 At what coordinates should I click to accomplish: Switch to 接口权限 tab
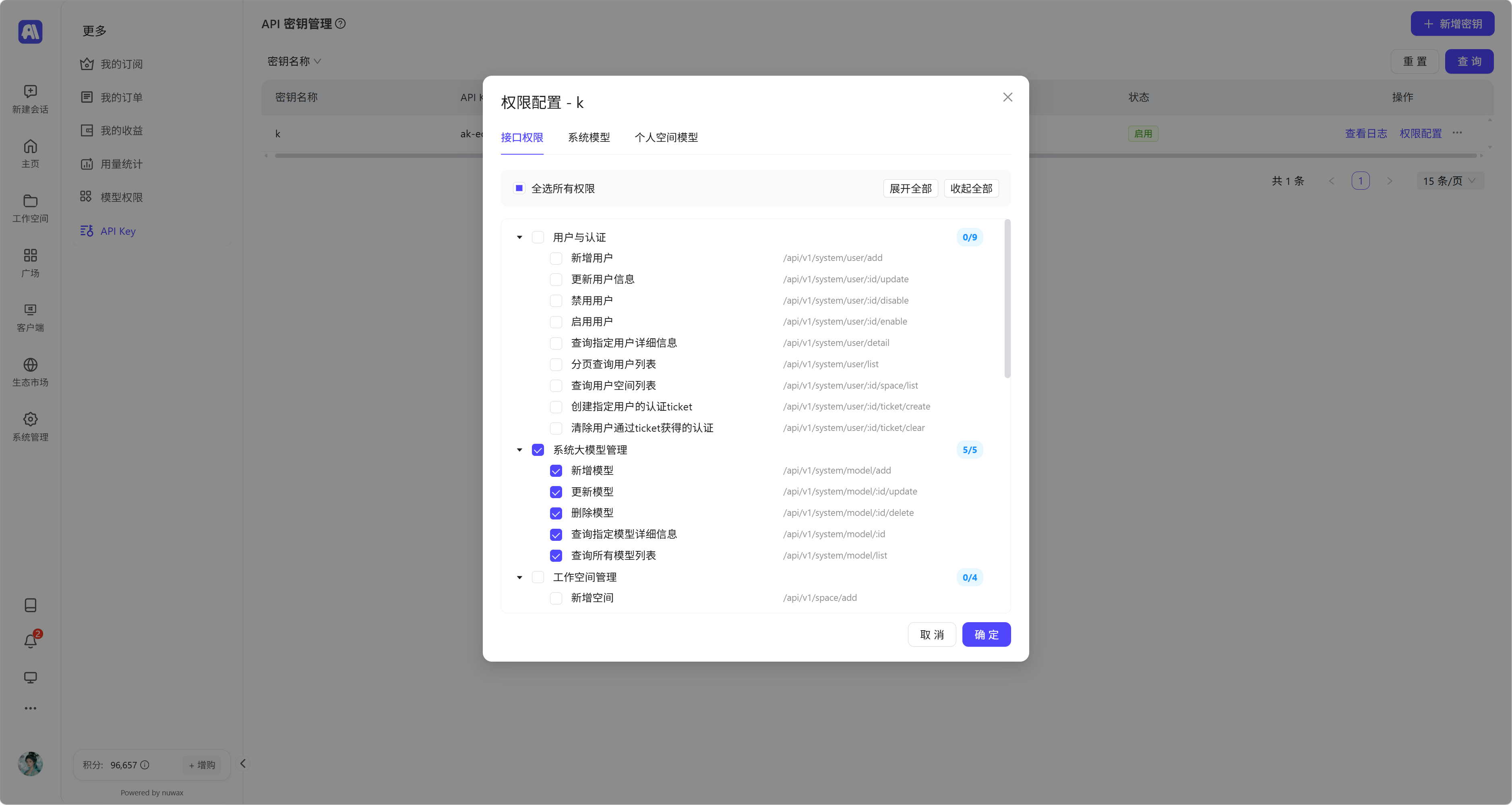[522, 137]
